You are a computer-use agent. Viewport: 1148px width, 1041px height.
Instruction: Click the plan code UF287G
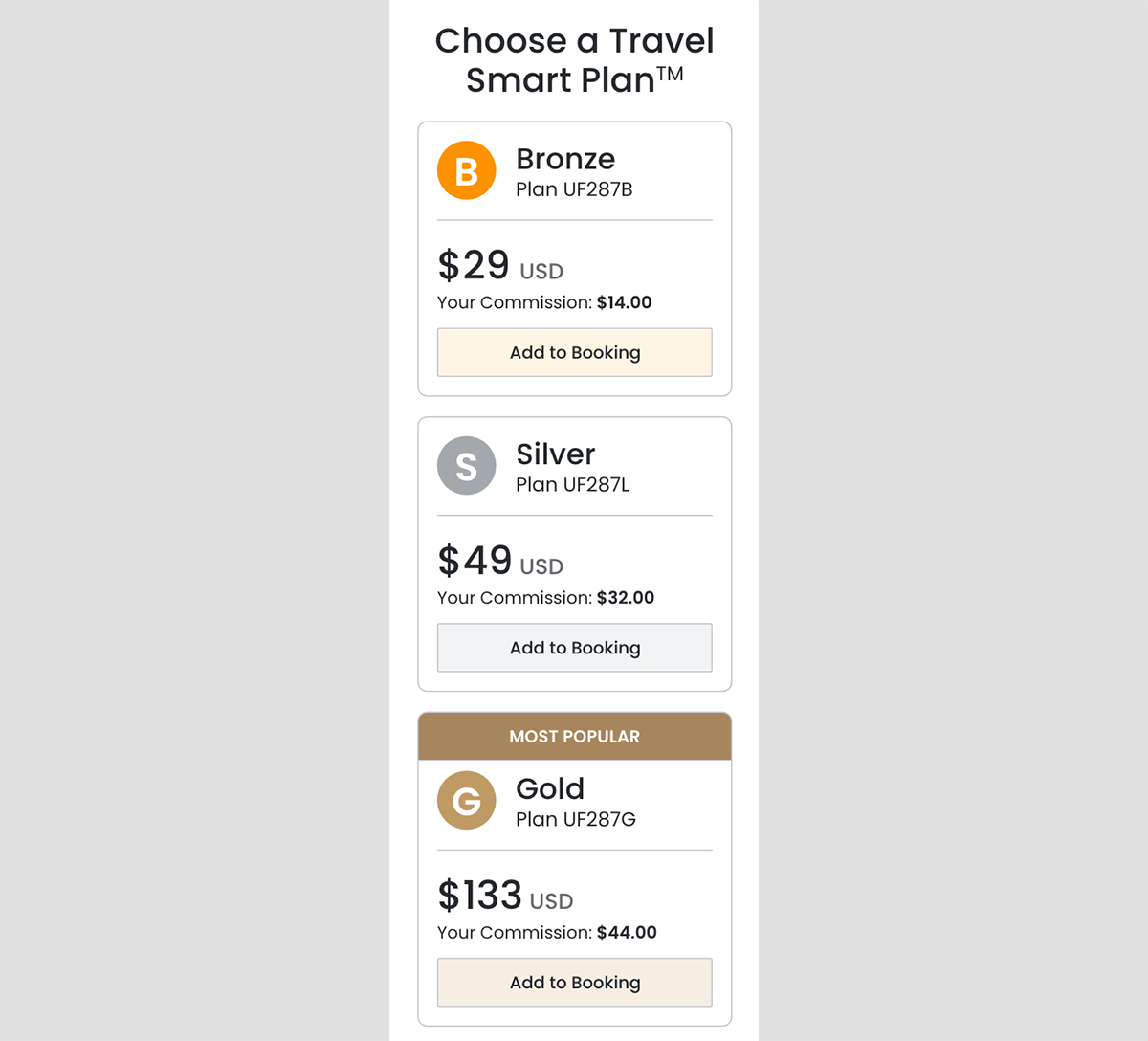(x=575, y=819)
